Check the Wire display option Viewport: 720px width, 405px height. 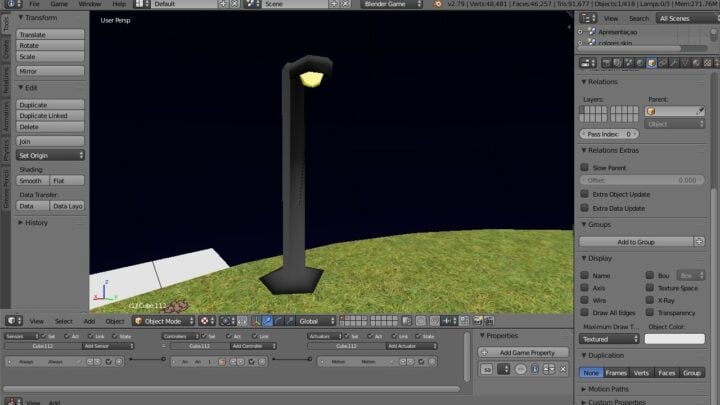pyautogui.click(x=585, y=299)
